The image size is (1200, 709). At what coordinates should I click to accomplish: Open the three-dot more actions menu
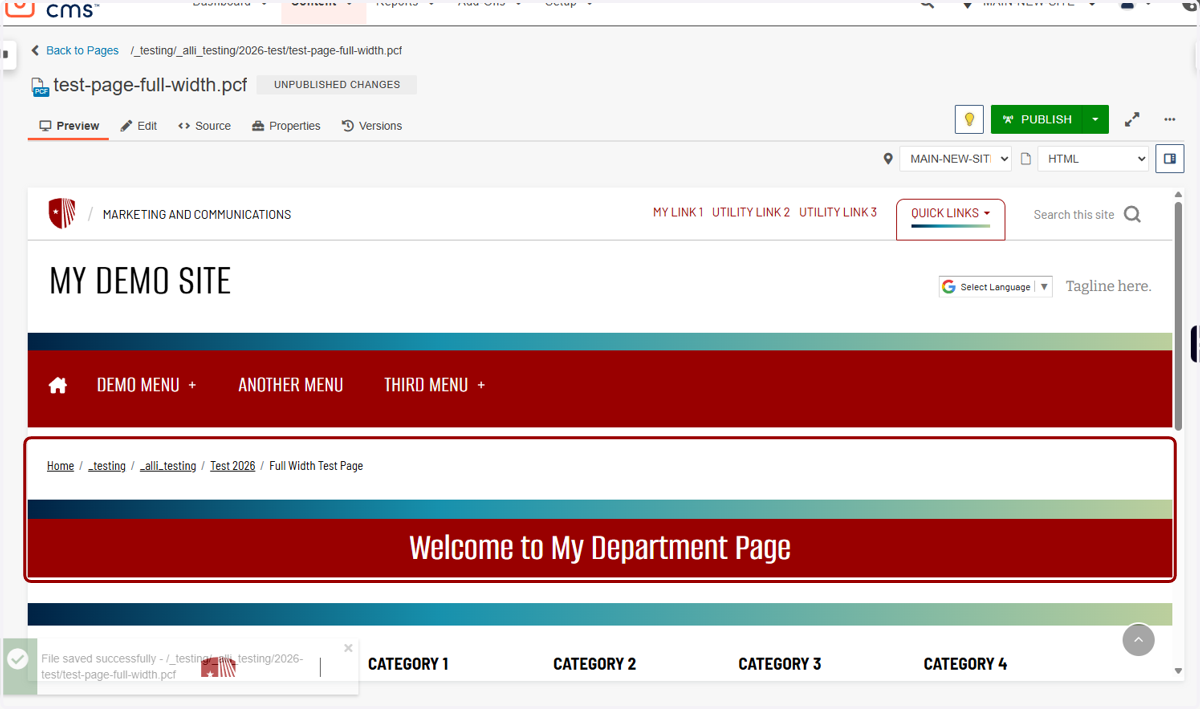(x=1170, y=119)
